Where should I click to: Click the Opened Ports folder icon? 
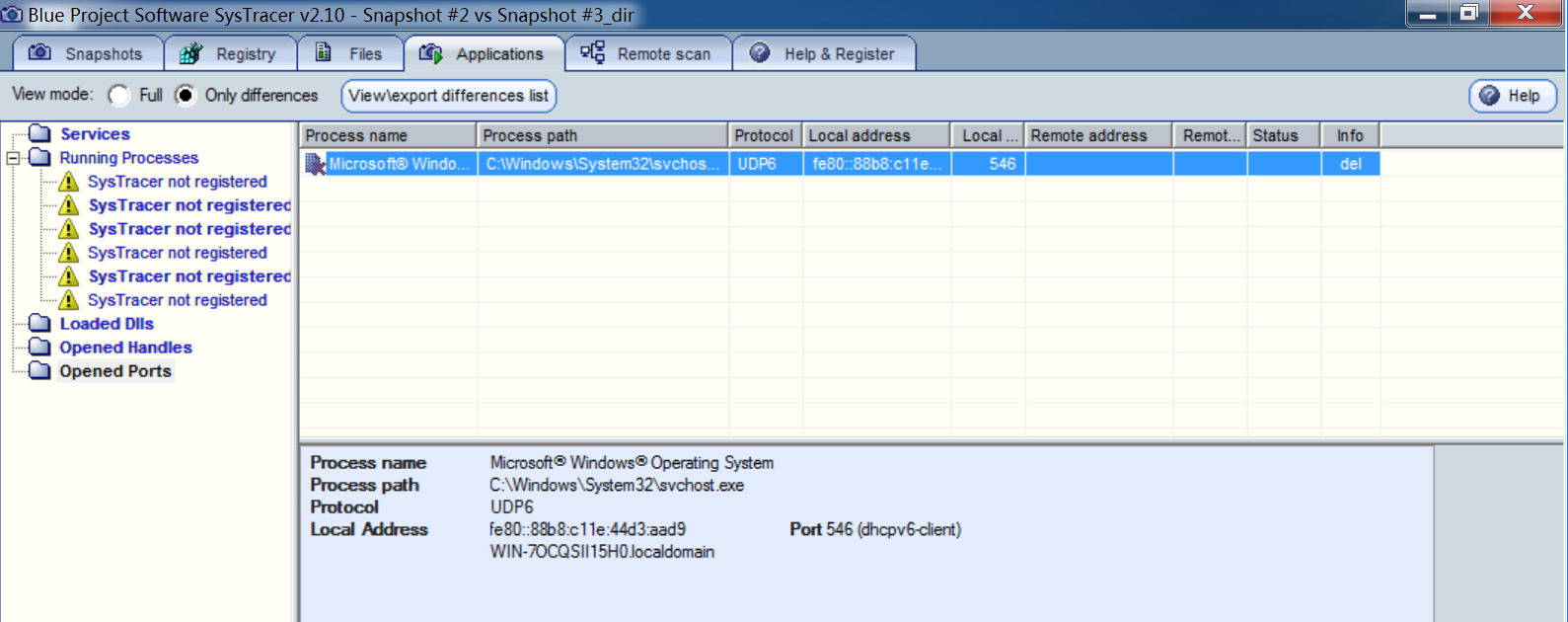click(x=39, y=370)
